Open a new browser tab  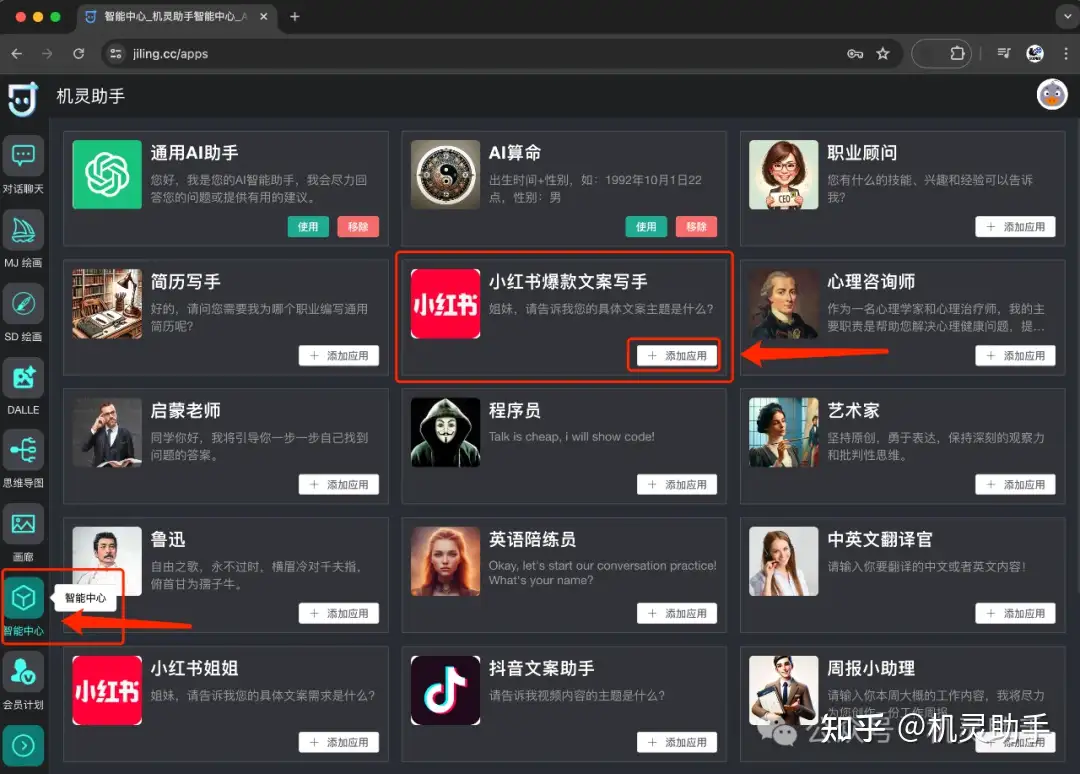[x=295, y=17]
